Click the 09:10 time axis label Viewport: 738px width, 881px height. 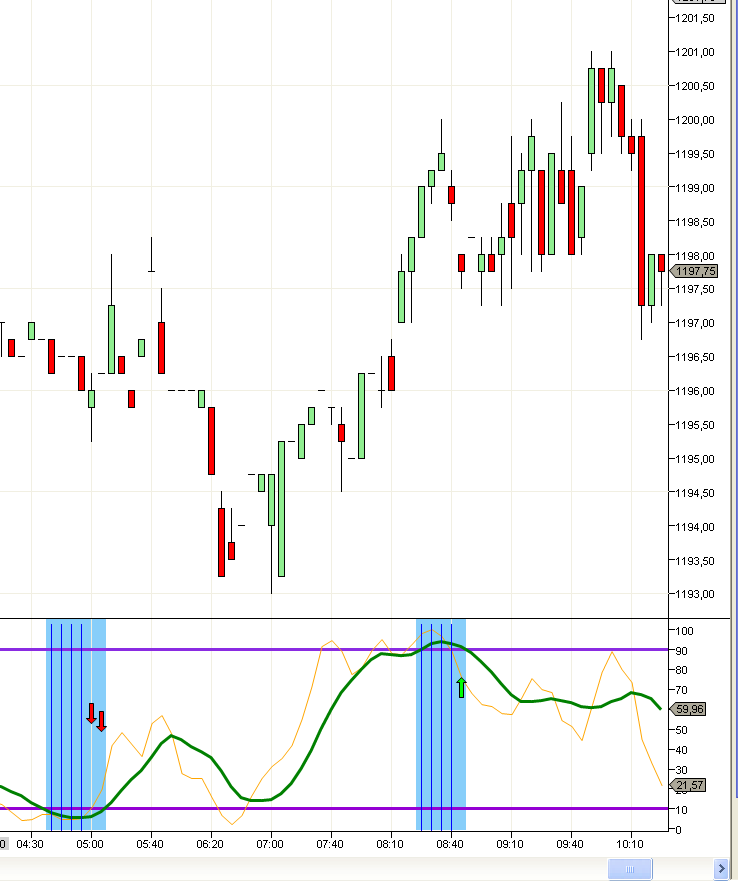click(x=510, y=844)
